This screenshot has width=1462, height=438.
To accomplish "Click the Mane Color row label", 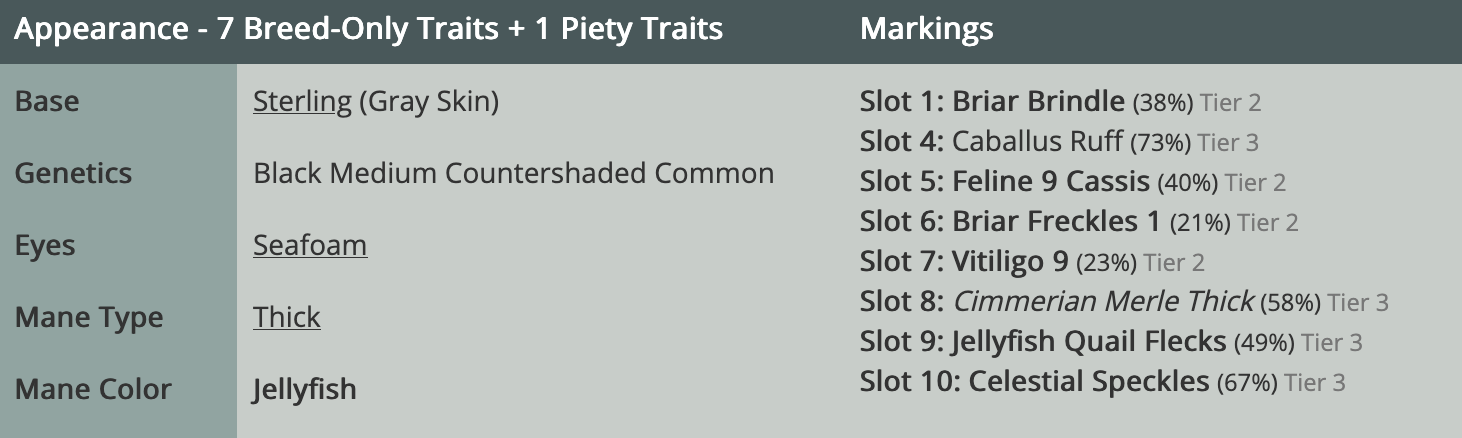I will (93, 389).
